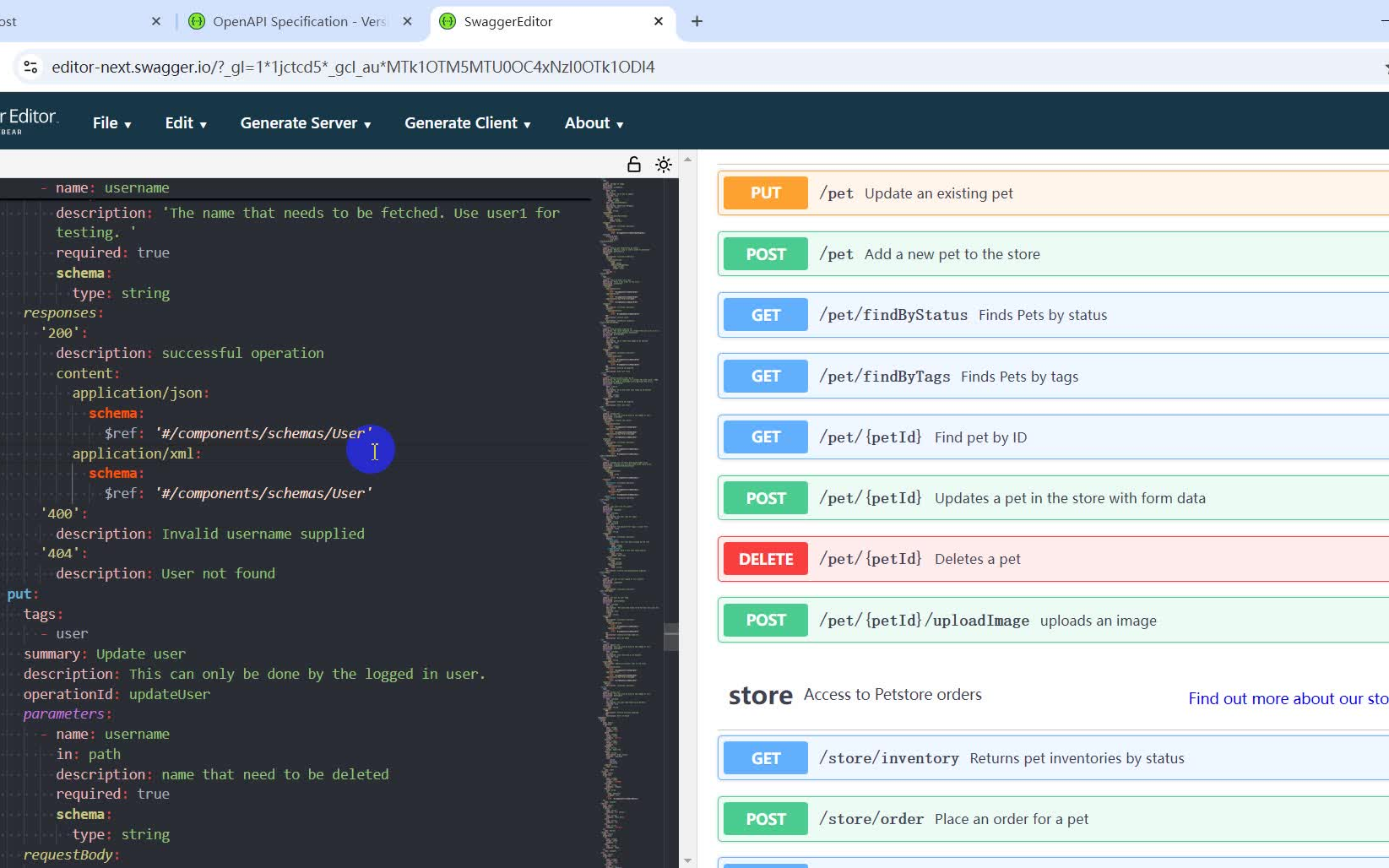Viewport: 1389px width, 868px height.
Task: Switch to the OpenAPI Specification tab
Action: [300, 21]
